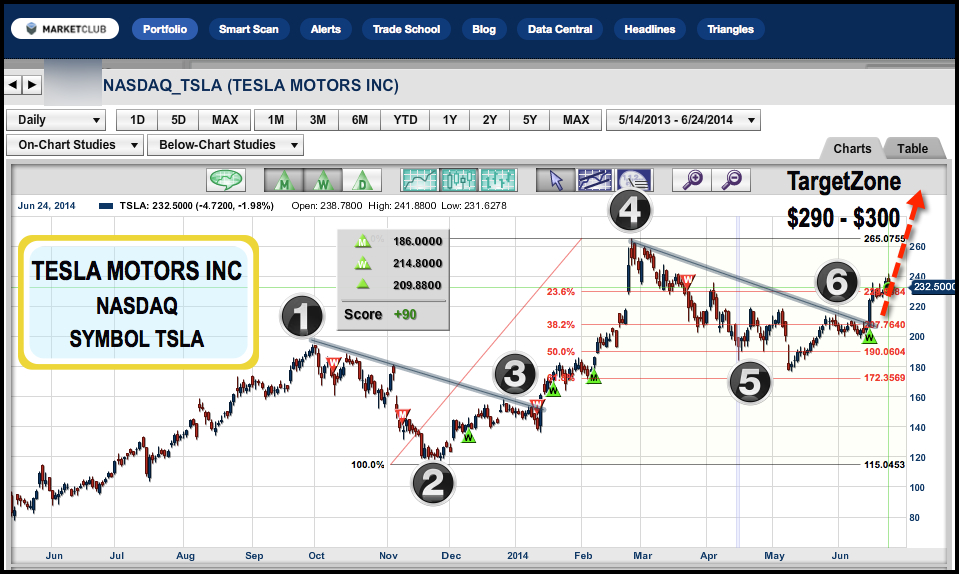Click the 38.2% retracement label
Screen dimensions: 959x574
tap(561, 325)
